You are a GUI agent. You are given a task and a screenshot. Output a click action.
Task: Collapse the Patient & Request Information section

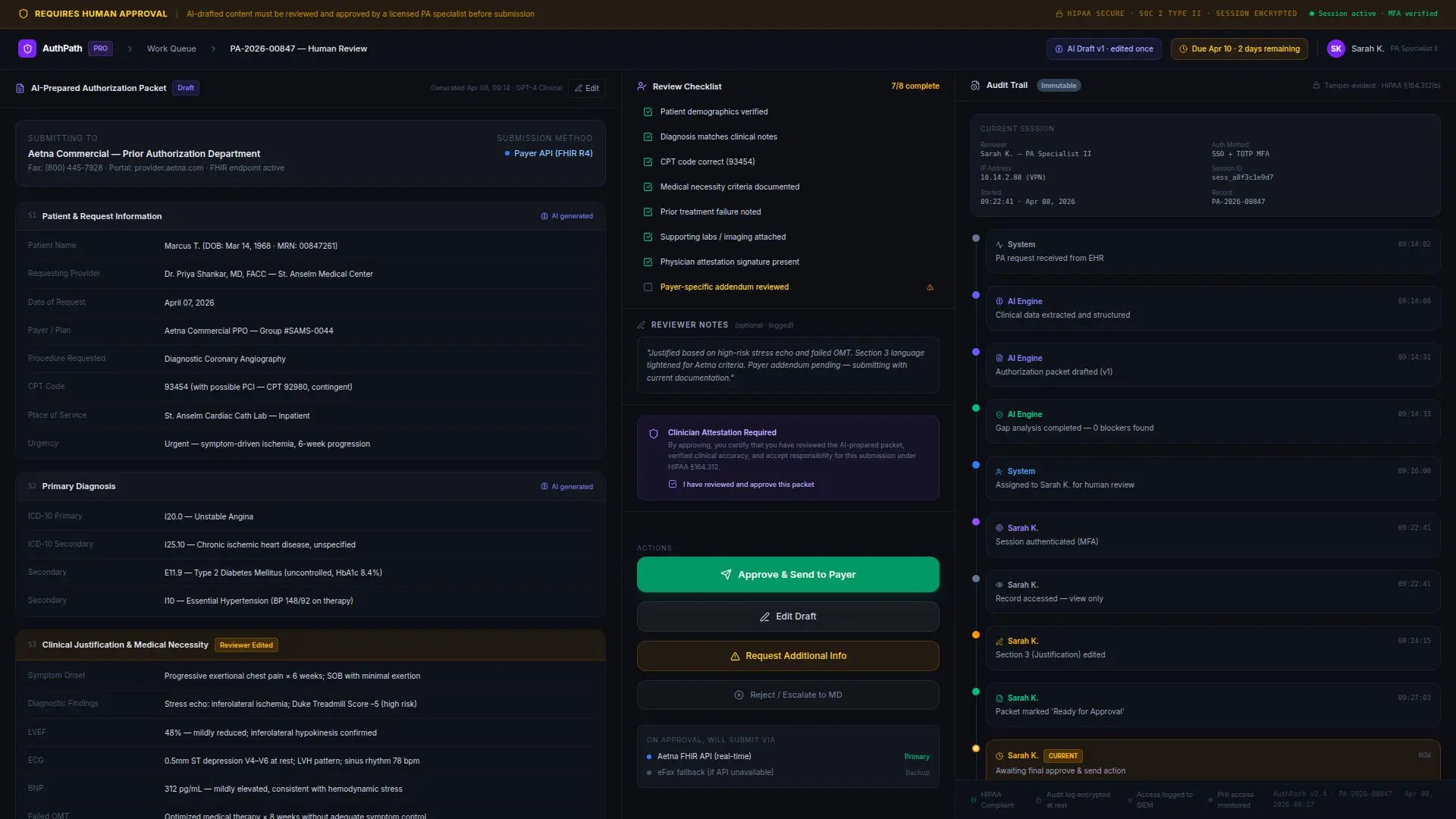tap(102, 217)
